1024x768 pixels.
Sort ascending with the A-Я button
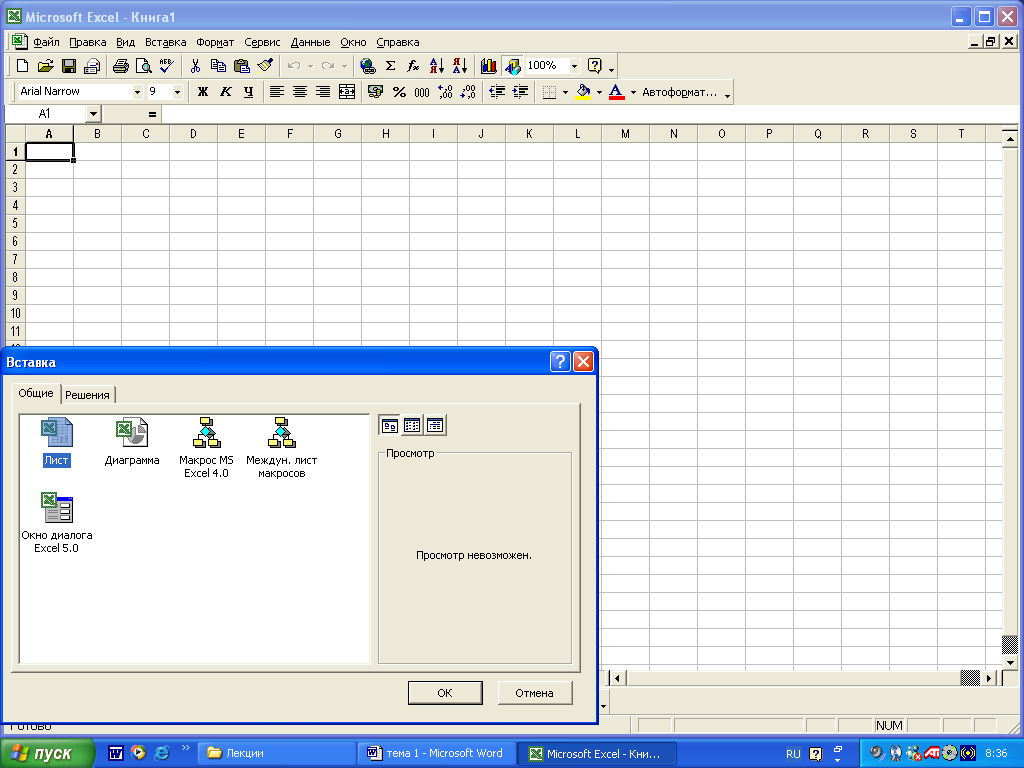tap(436, 65)
